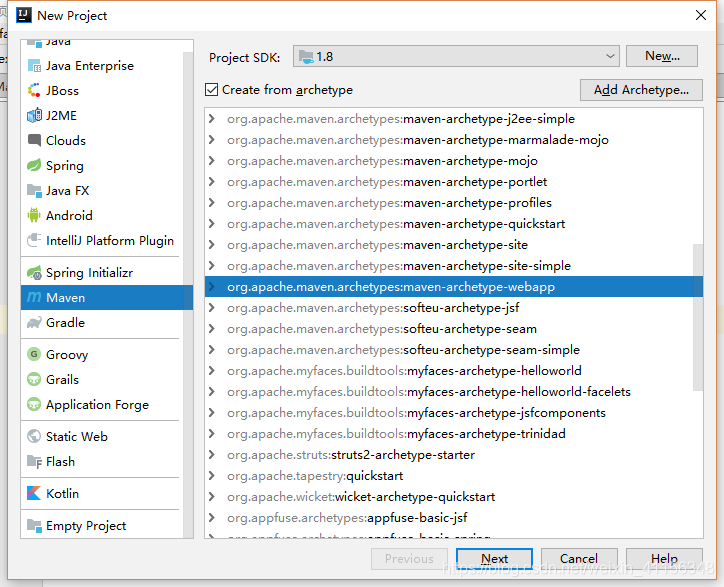This screenshot has height=587, width=724.
Task: Open the Project SDK dropdown
Action: [456, 56]
